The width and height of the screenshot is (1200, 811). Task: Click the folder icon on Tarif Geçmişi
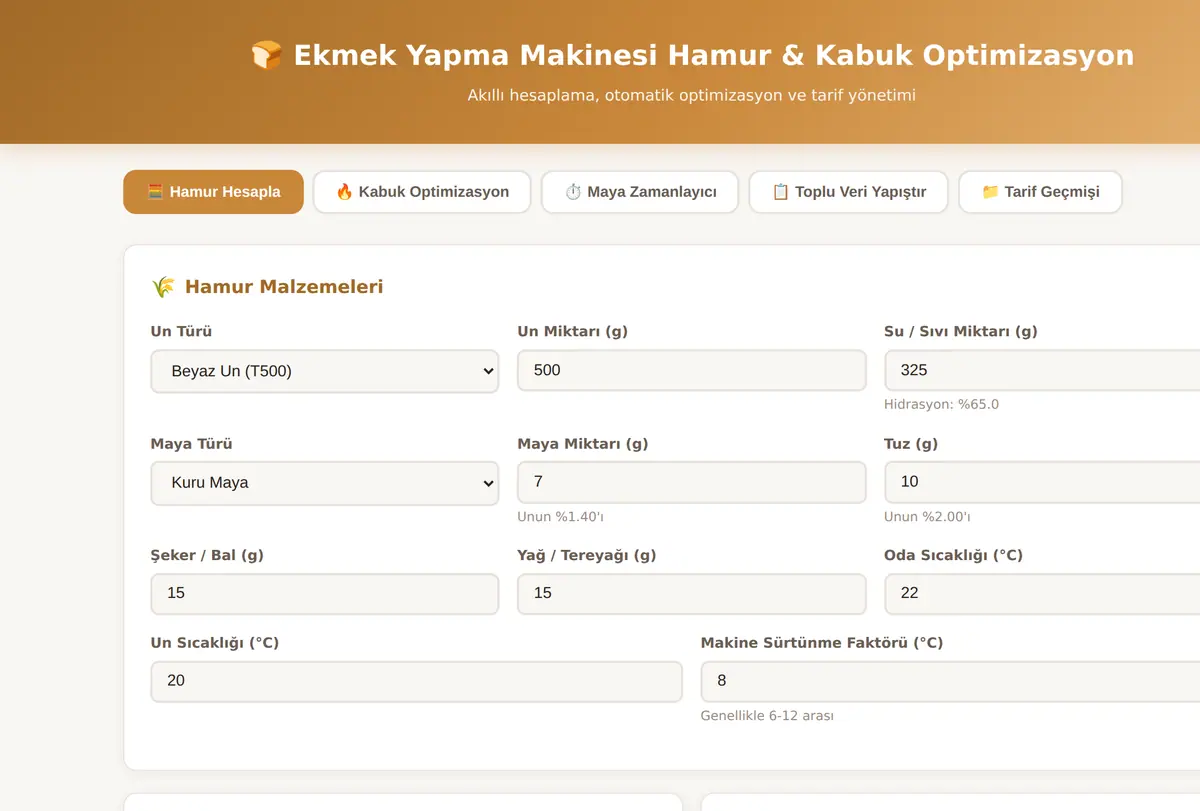click(990, 192)
